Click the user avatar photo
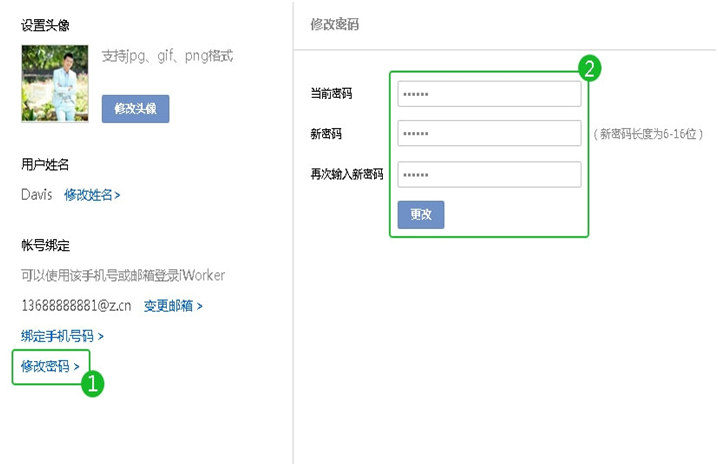The height and width of the screenshot is (466, 718). tap(55, 83)
